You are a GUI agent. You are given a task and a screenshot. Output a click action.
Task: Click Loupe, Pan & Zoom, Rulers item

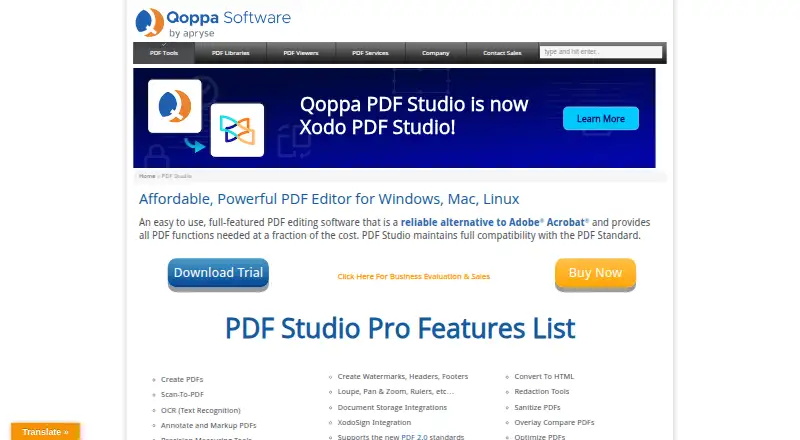pos(395,392)
